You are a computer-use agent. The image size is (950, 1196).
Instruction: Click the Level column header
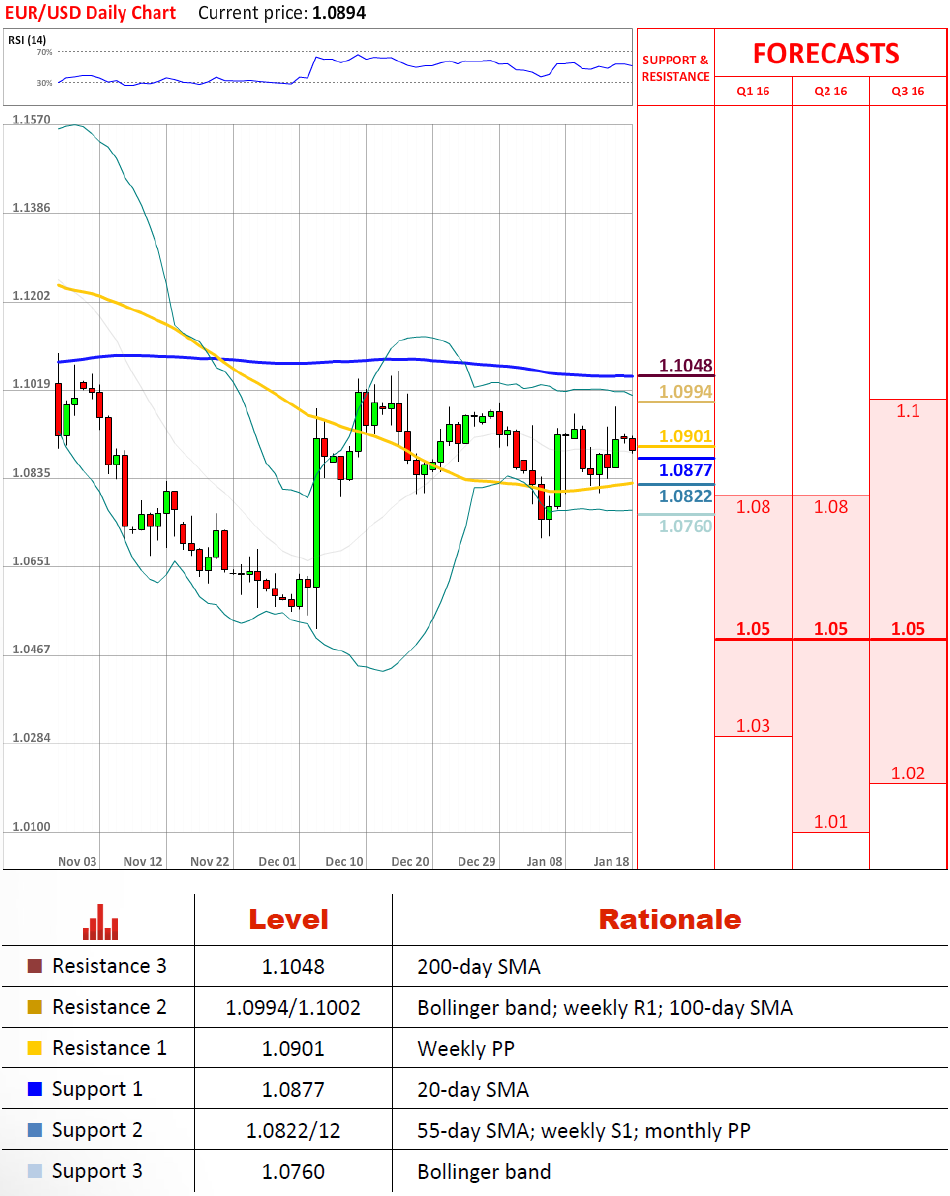(x=288, y=920)
